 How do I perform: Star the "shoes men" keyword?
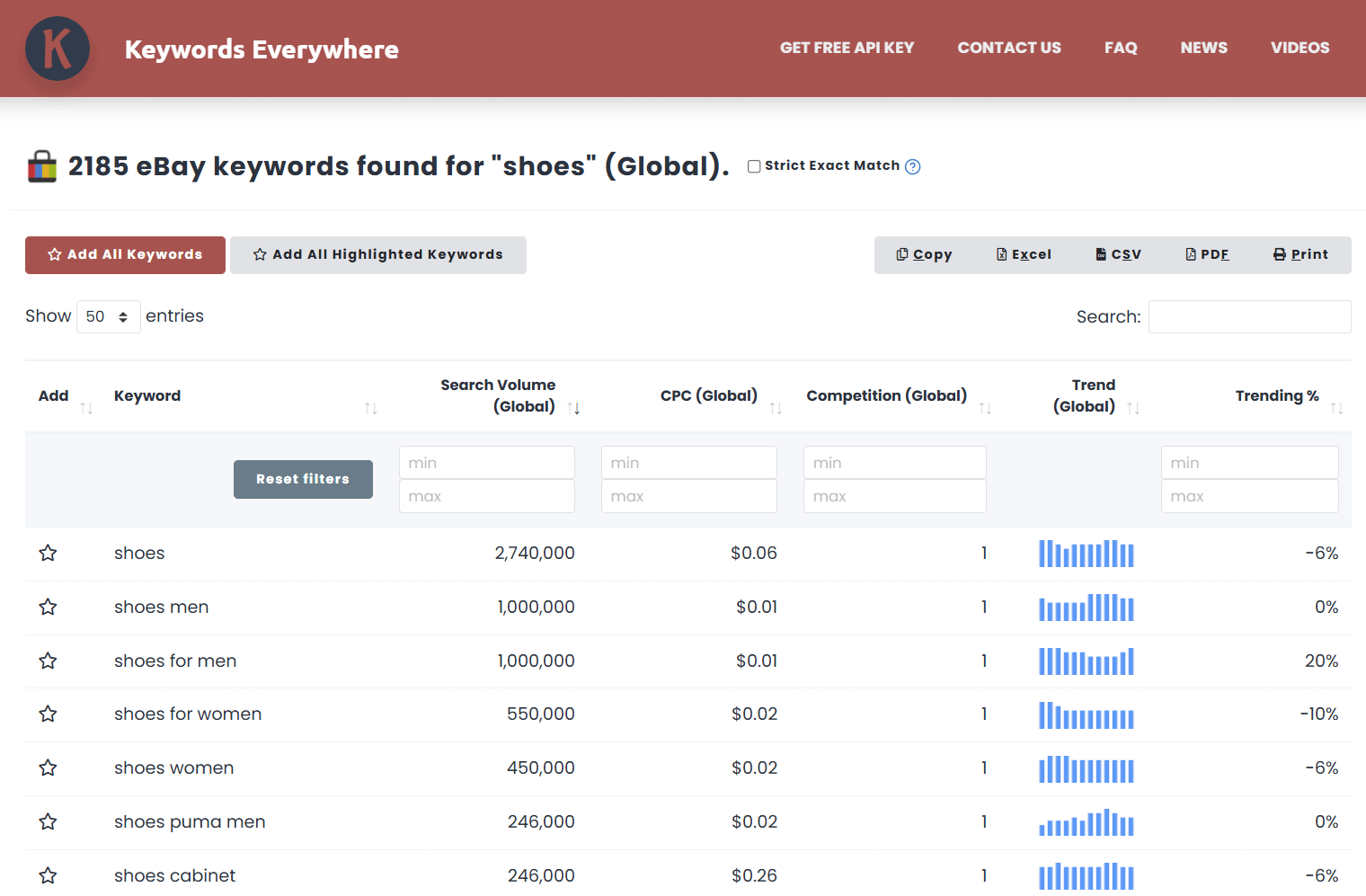point(49,607)
